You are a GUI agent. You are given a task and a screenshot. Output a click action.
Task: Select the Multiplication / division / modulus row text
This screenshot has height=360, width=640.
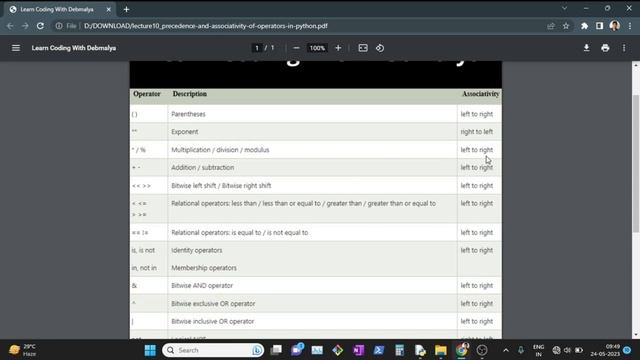(220, 150)
